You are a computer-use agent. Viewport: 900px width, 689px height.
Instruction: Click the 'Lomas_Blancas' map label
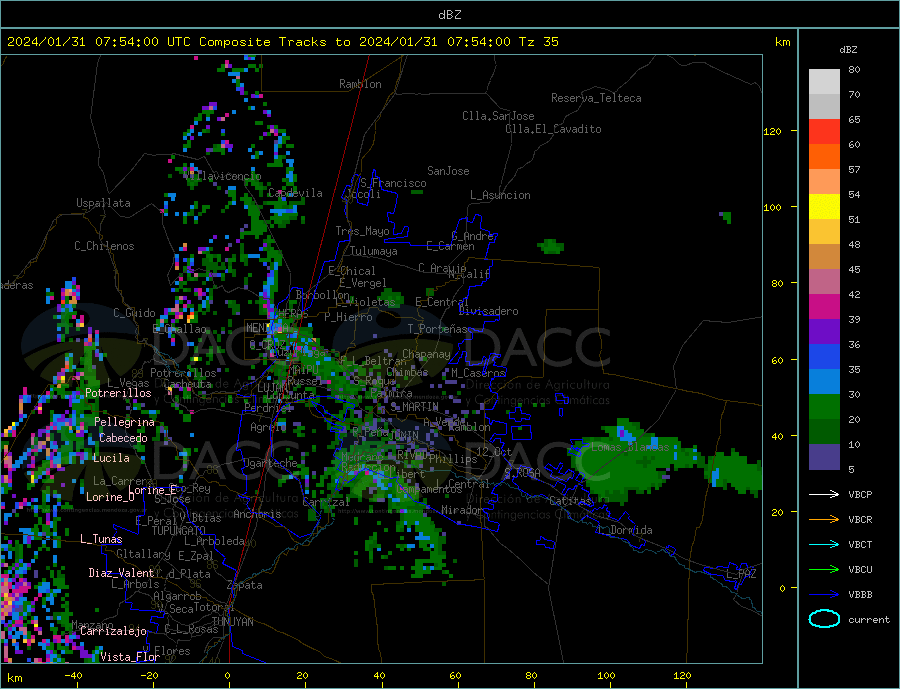[630, 447]
